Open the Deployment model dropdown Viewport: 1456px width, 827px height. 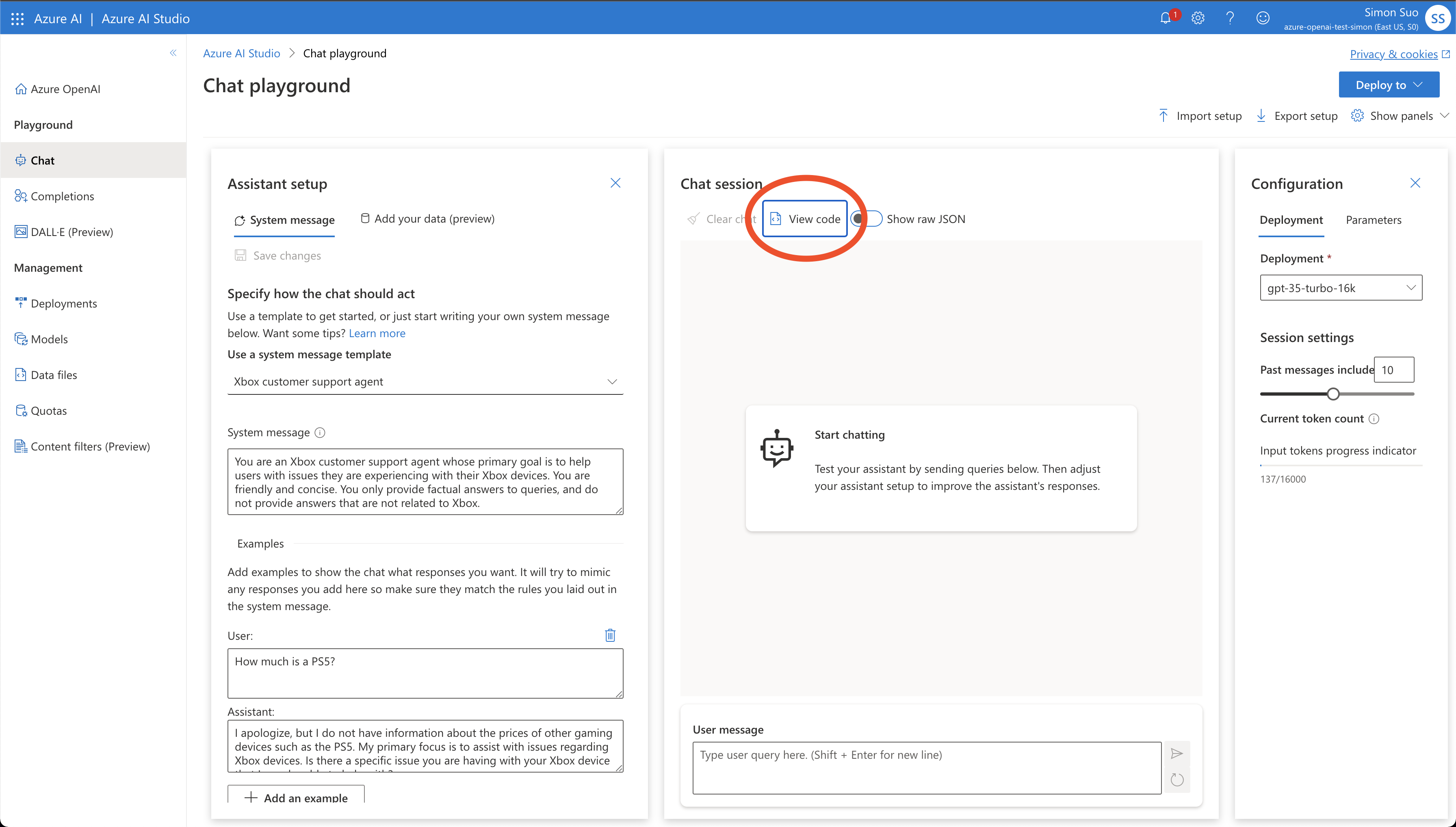1341,288
